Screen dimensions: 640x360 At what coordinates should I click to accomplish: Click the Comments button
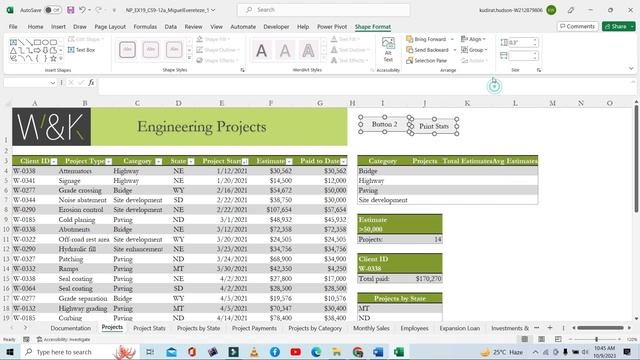(x=577, y=26)
